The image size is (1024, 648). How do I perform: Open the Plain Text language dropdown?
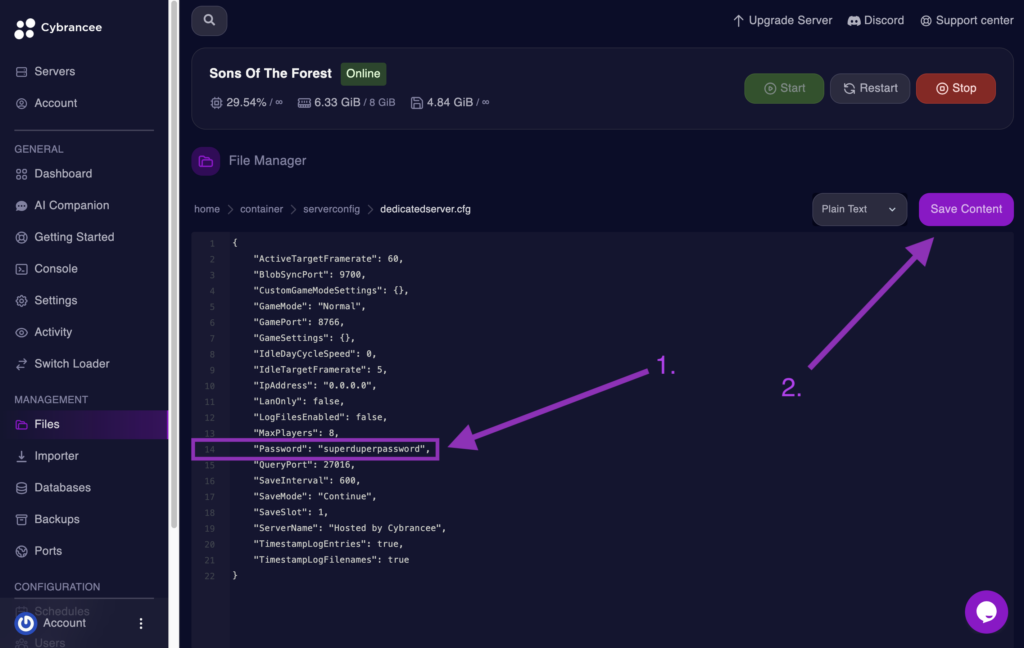pos(859,209)
